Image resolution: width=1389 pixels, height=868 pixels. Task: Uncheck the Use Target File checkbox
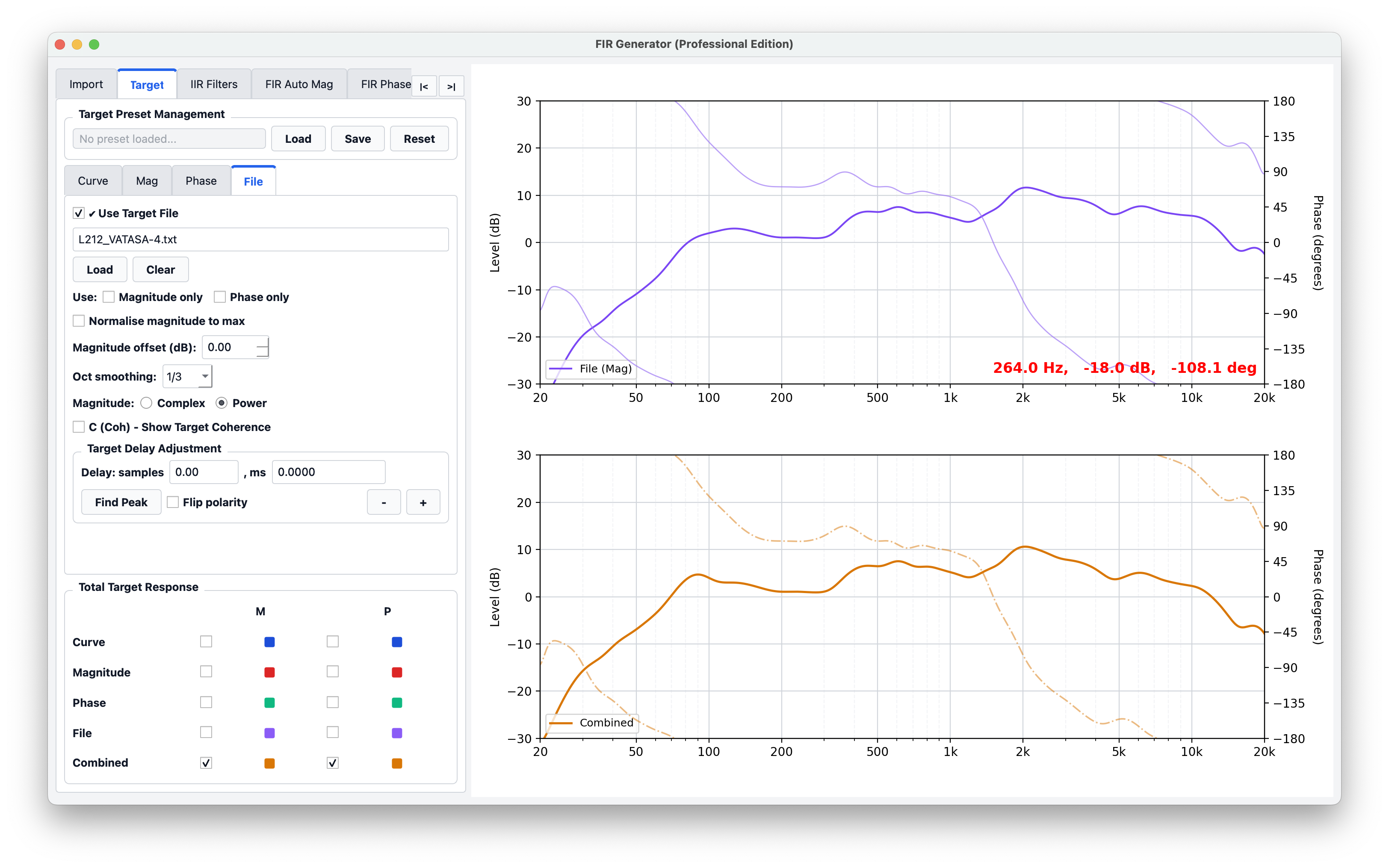click(79, 213)
